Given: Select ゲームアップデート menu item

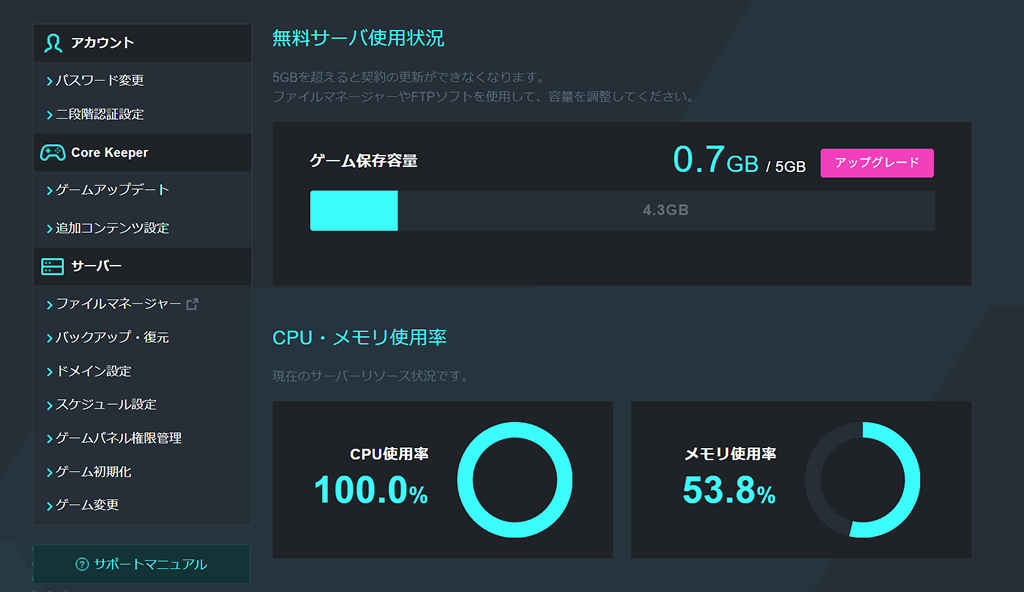Looking at the screenshot, I should tap(112, 190).
